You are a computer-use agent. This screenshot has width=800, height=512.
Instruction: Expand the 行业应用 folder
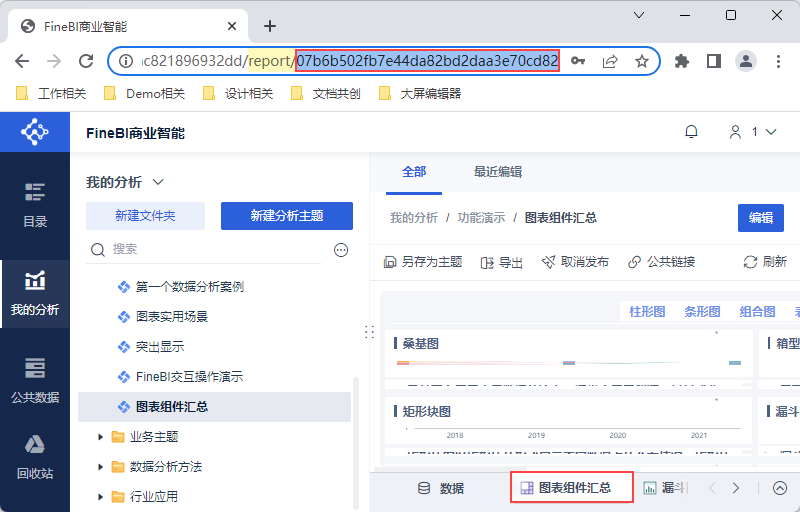(100, 497)
